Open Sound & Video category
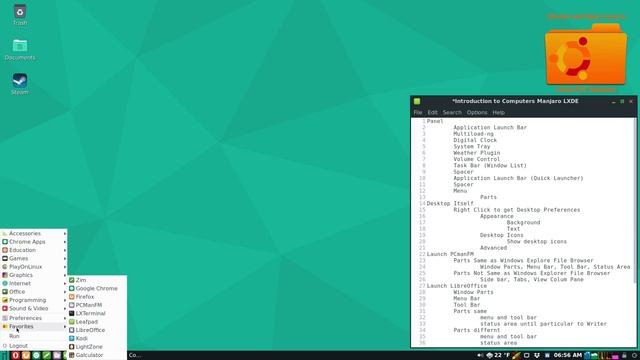 point(34,309)
